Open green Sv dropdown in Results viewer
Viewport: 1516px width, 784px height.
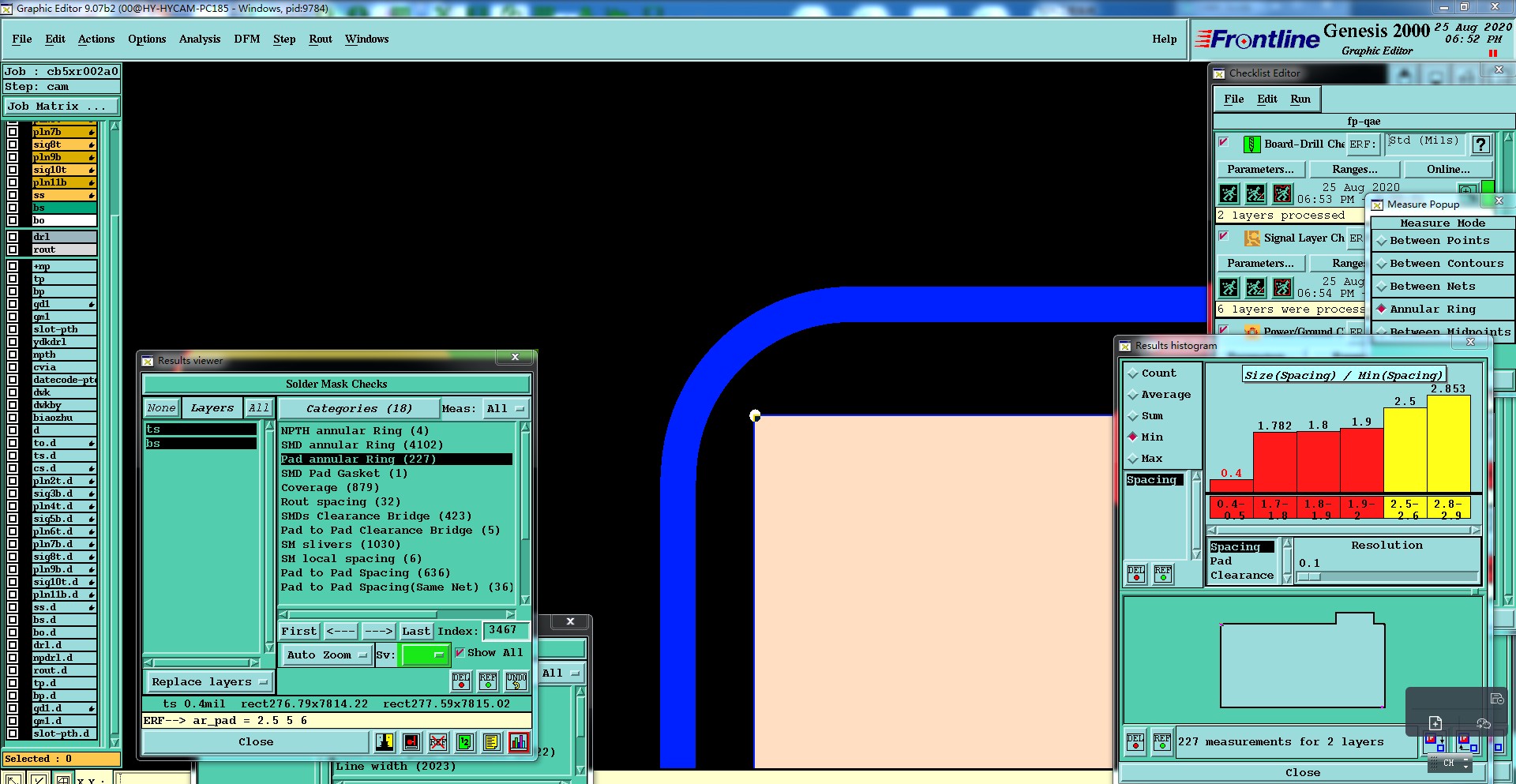pos(425,655)
